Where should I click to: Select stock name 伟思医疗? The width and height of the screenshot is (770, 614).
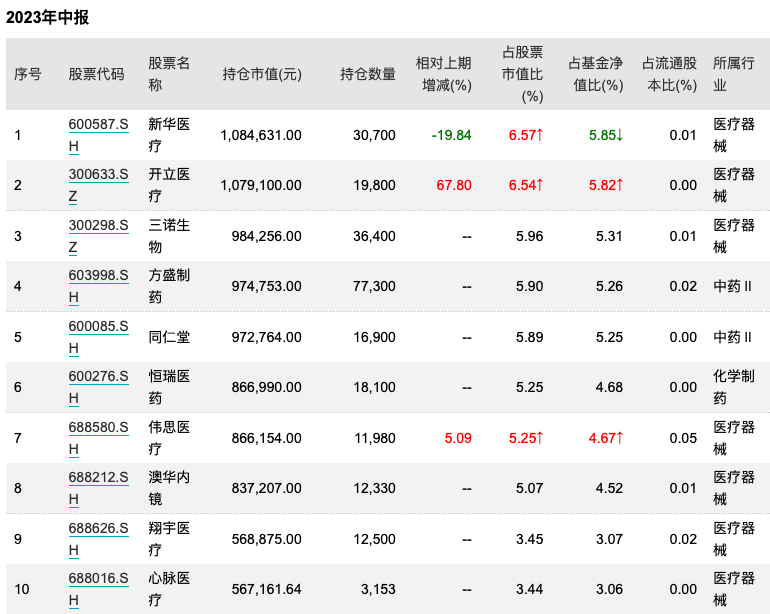(x=169, y=438)
